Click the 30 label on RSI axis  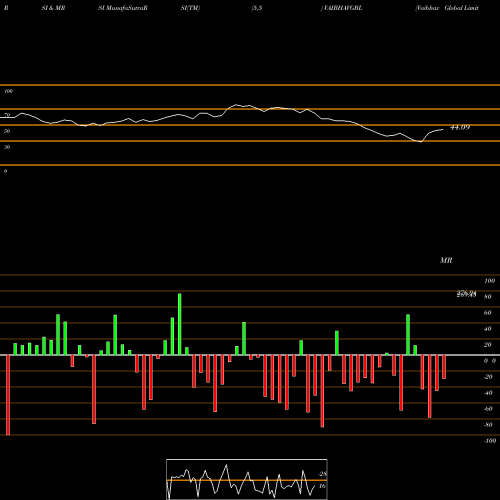pos(7,147)
